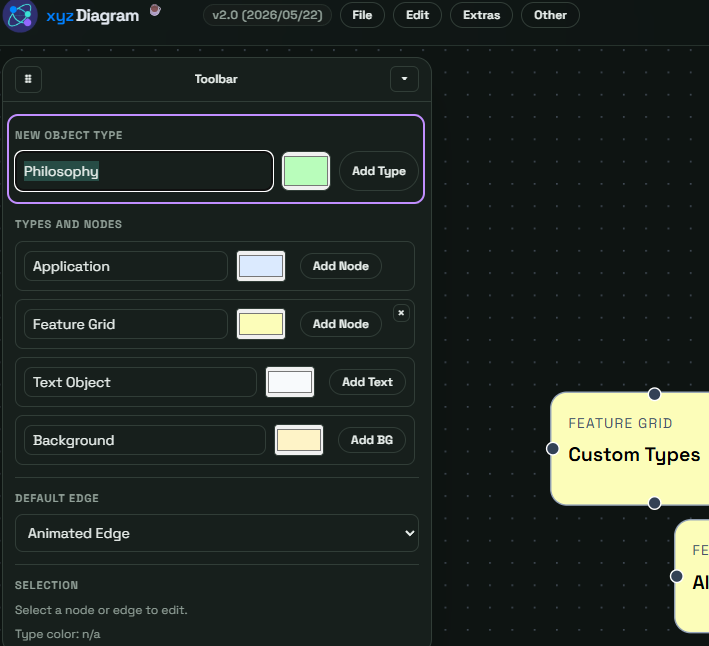Screen dimensions: 709x646
Task: Open the Edit menu
Action: [x=417, y=15]
